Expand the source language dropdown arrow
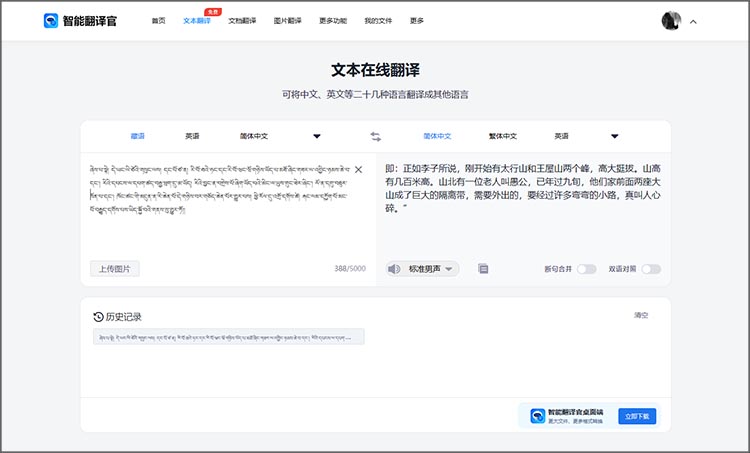This screenshot has width=750, height=453. [x=317, y=136]
